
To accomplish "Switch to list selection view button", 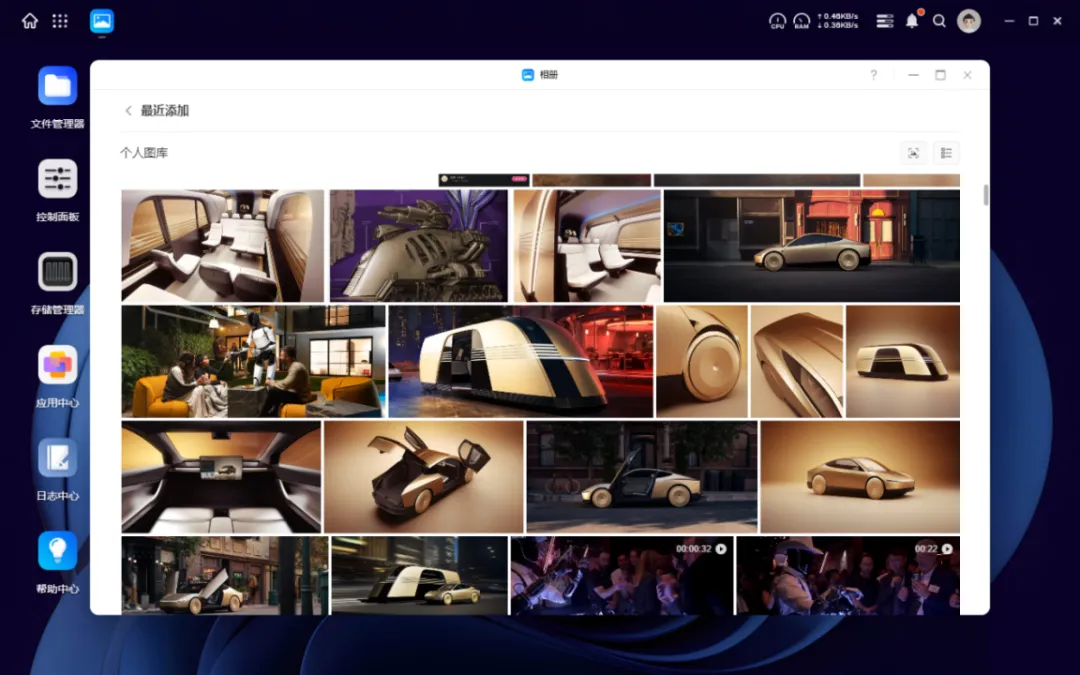I will tap(946, 153).
